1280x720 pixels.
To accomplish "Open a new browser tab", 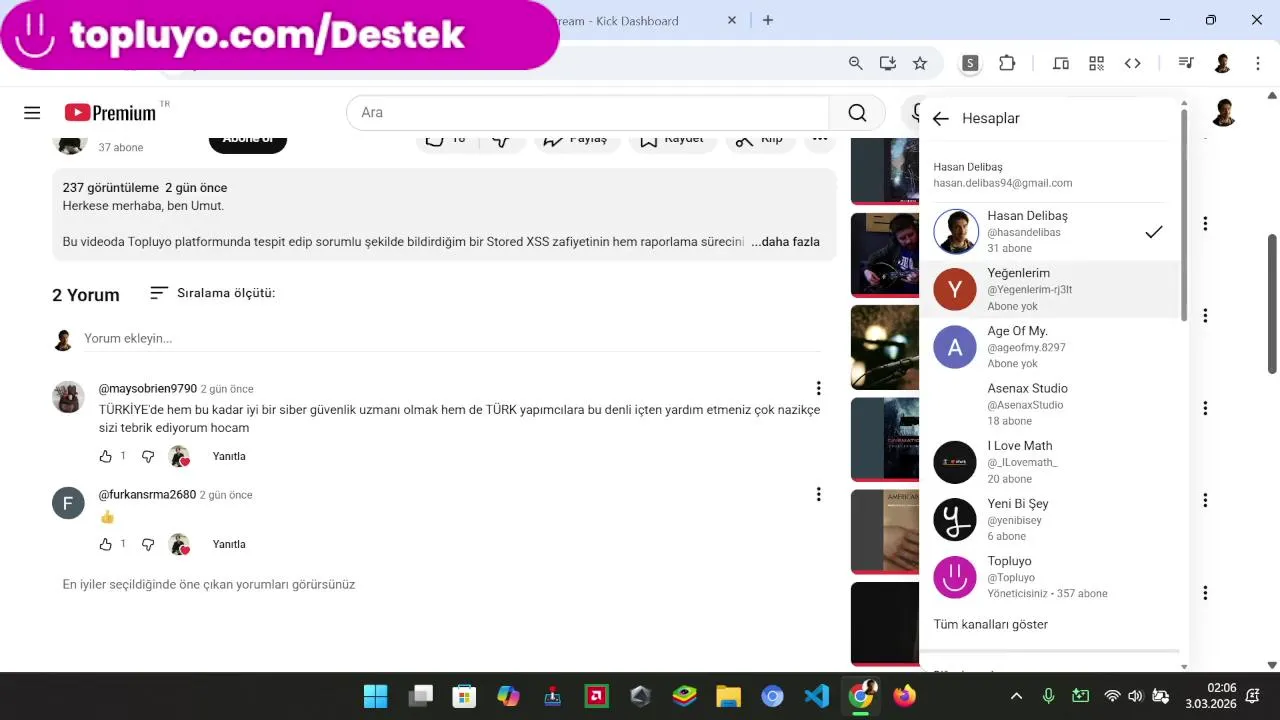I will tap(768, 20).
